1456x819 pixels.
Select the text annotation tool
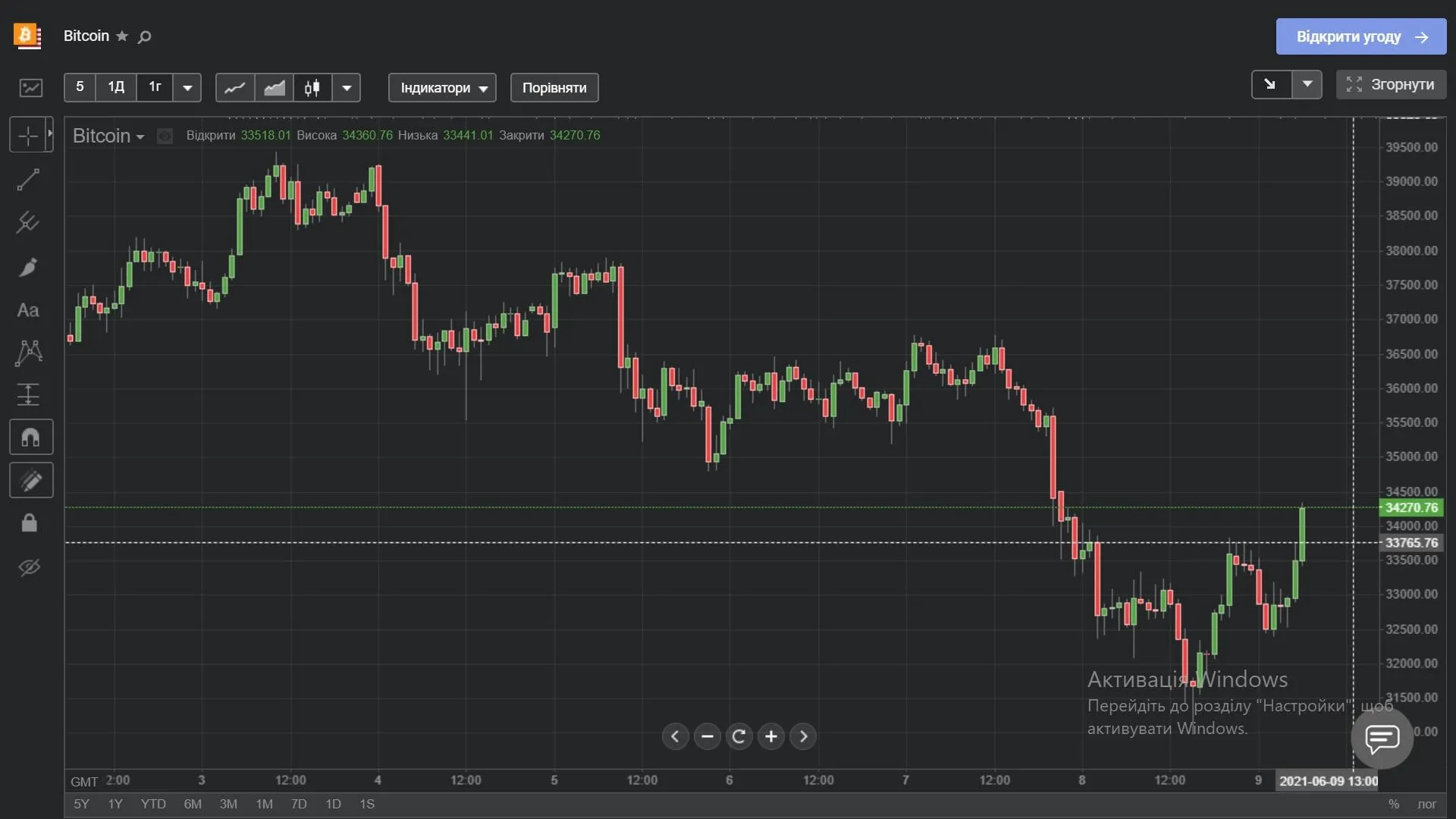27,310
